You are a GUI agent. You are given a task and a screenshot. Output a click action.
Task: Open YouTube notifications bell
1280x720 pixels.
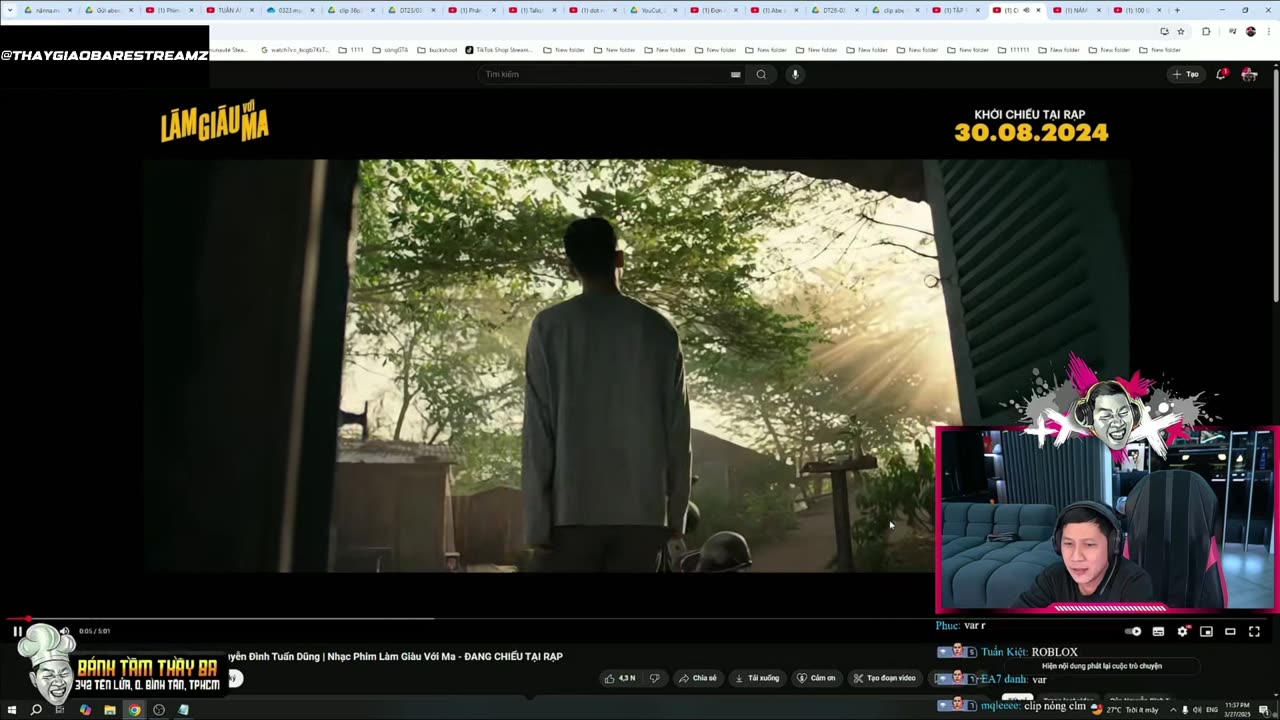click(1221, 74)
